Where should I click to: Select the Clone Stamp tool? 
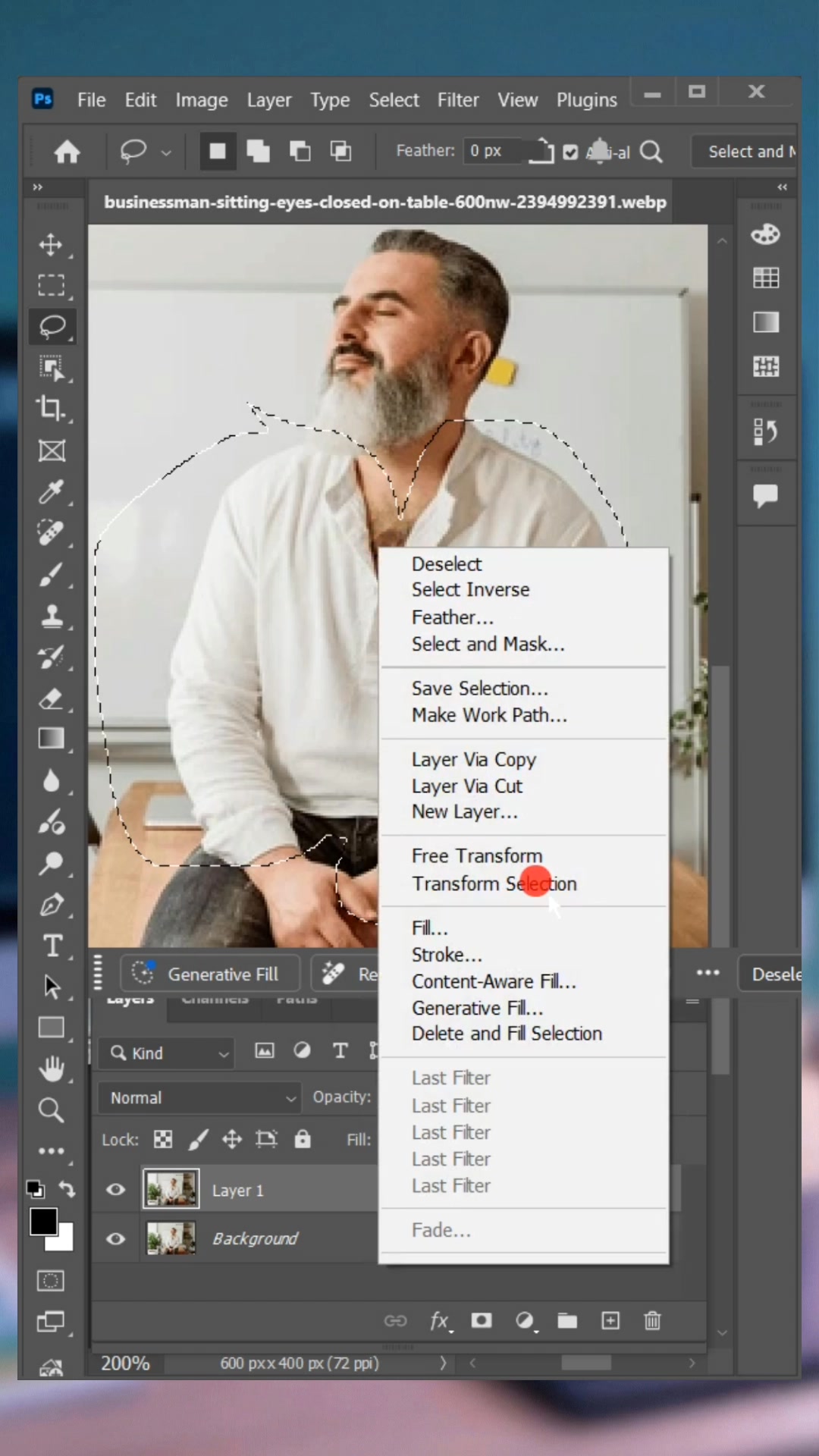[x=51, y=616]
